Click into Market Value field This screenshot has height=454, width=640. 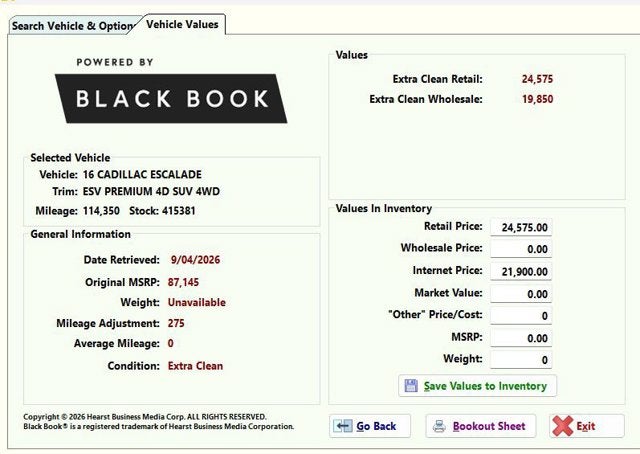tap(521, 294)
